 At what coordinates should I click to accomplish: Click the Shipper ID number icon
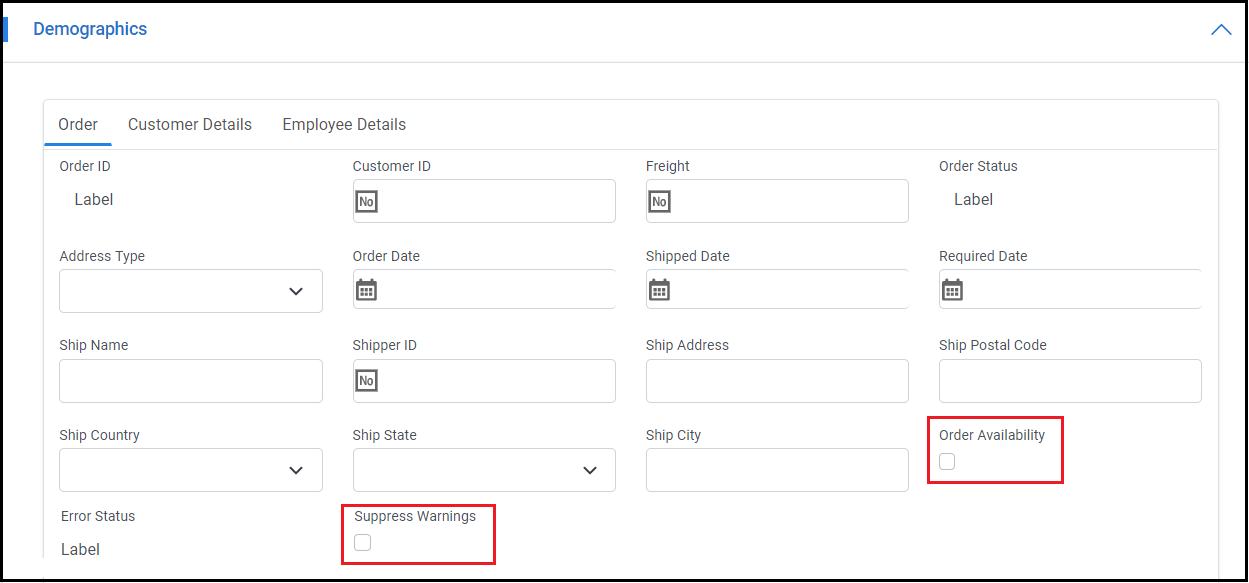[x=366, y=381]
